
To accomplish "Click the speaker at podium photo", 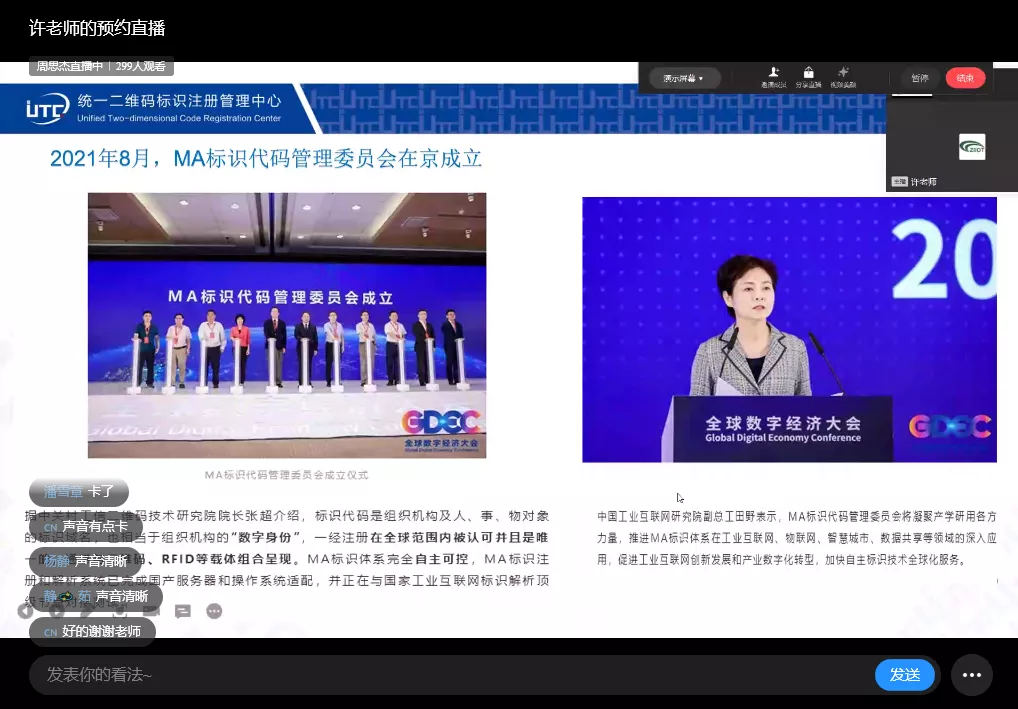I will [789, 330].
